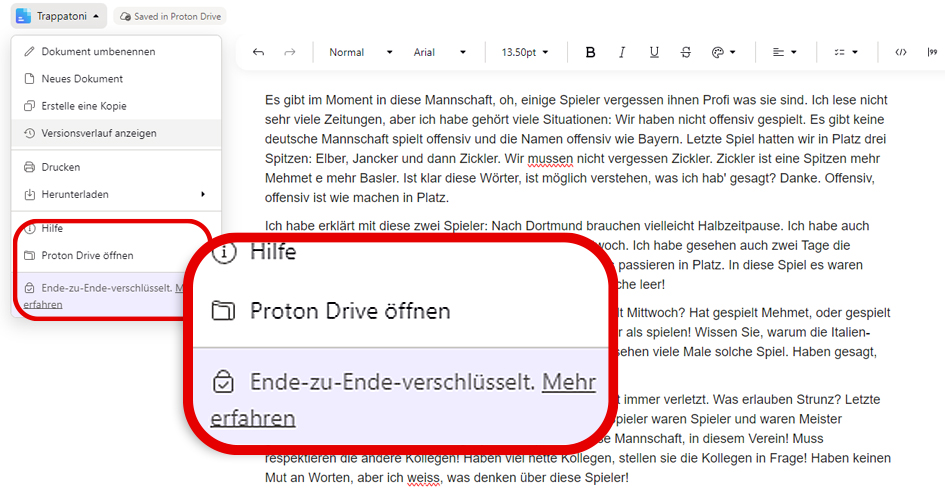Click Proton Drive öffnen in small menu
The width and height of the screenshot is (945, 496).
coord(87,256)
